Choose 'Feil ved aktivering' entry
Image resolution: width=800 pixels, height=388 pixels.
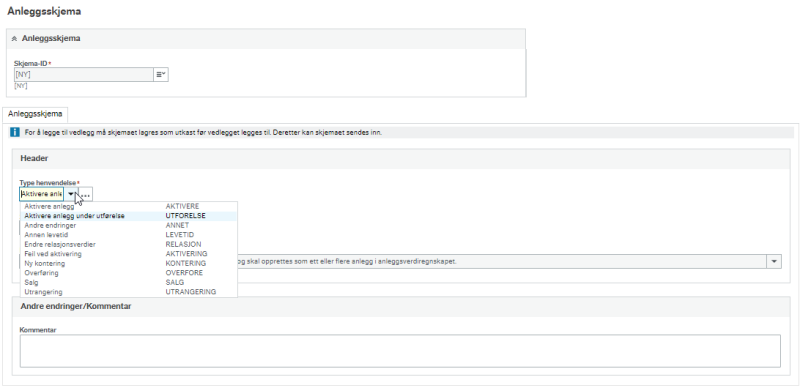click(53, 254)
